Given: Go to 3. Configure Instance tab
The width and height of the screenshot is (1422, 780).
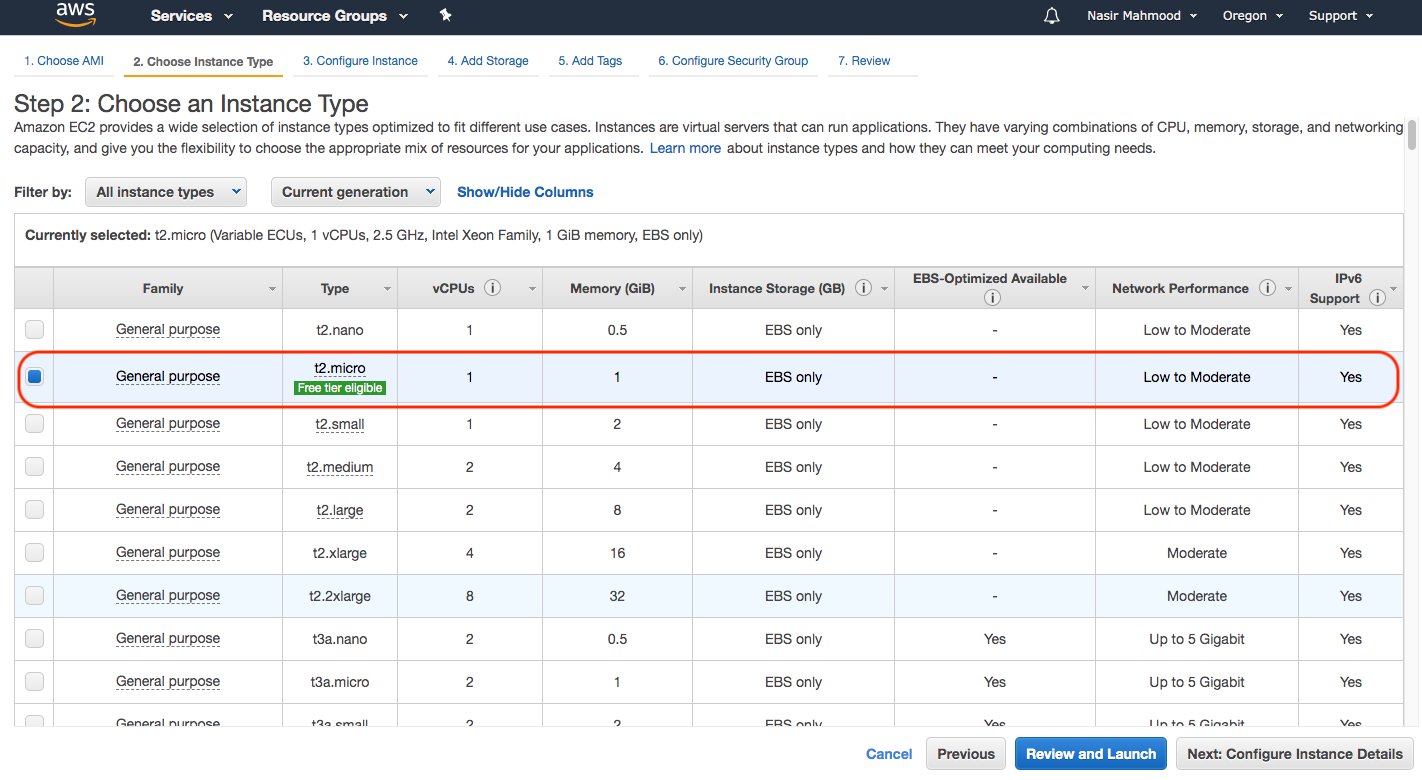Looking at the screenshot, I should 360,61.
